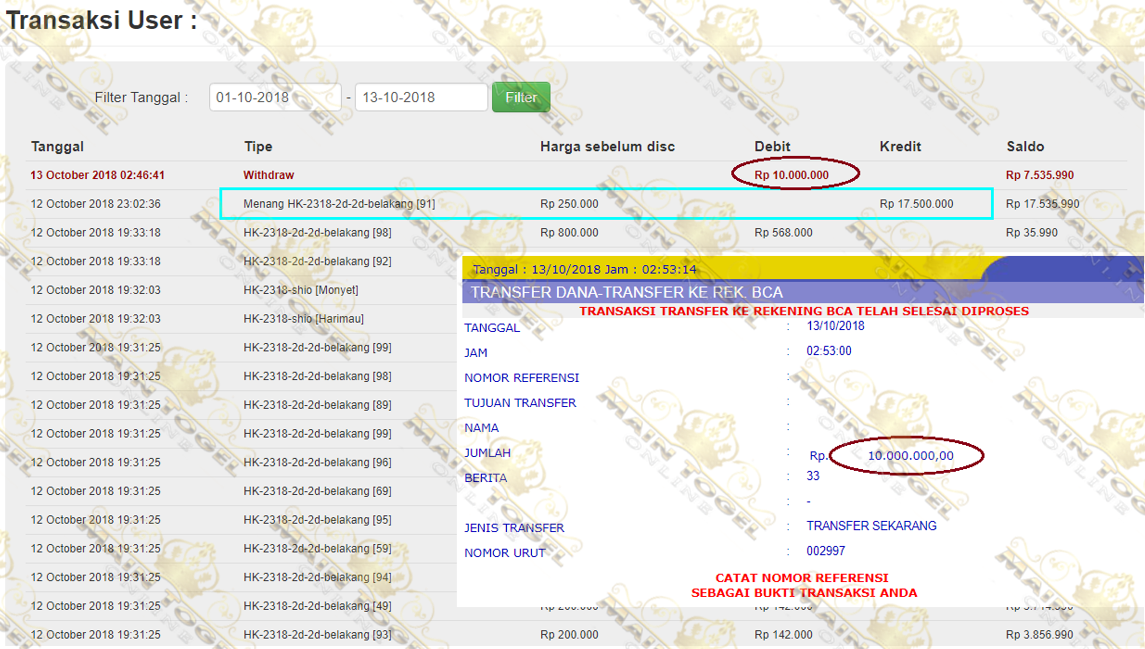Click the Saldo column header
Image resolution: width=1145 pixels, height=649 pixels.
click(x=1025, y=147)
